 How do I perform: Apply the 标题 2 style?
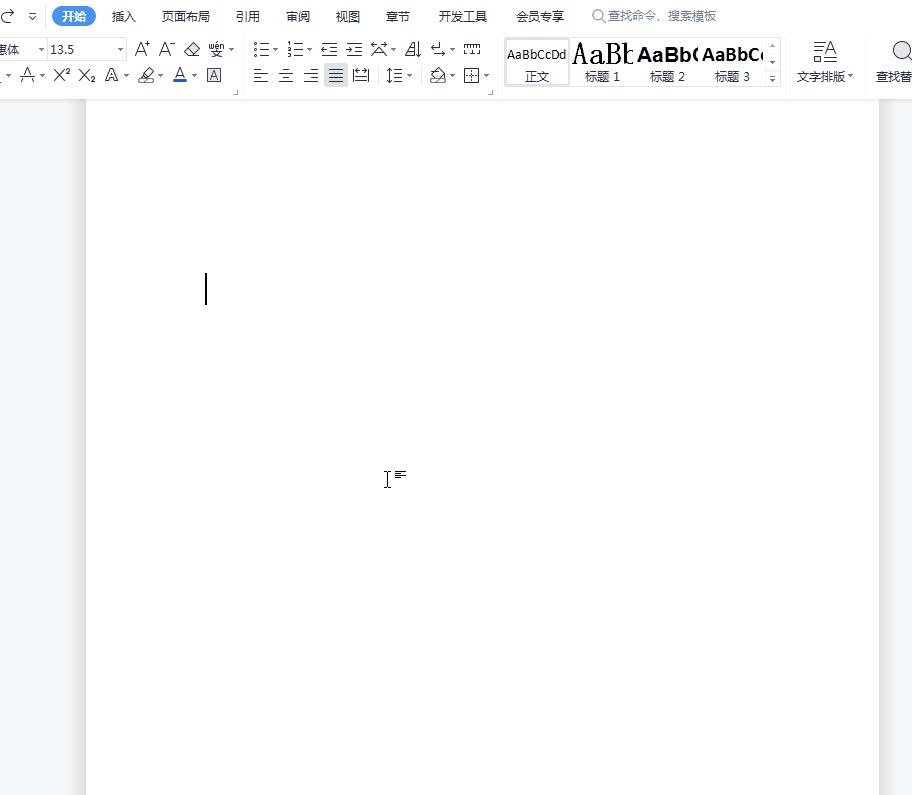tap(667, 63)
